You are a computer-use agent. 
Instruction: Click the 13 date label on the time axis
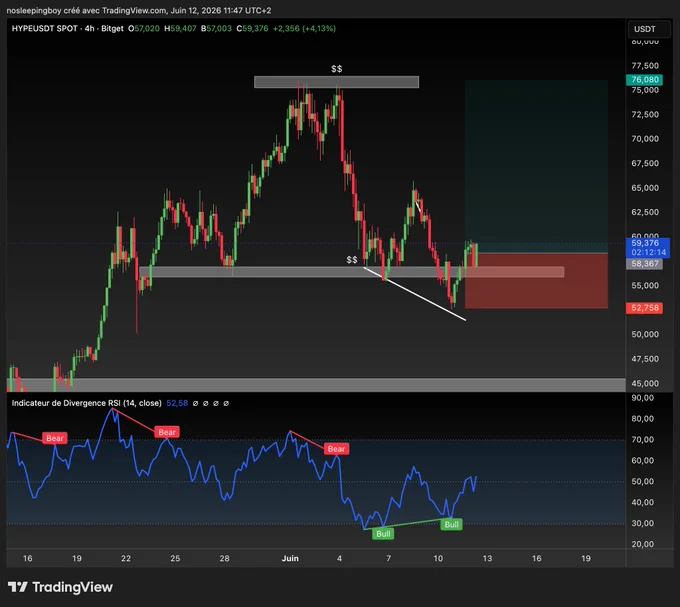pyautogui.click(x=487, y=558)
